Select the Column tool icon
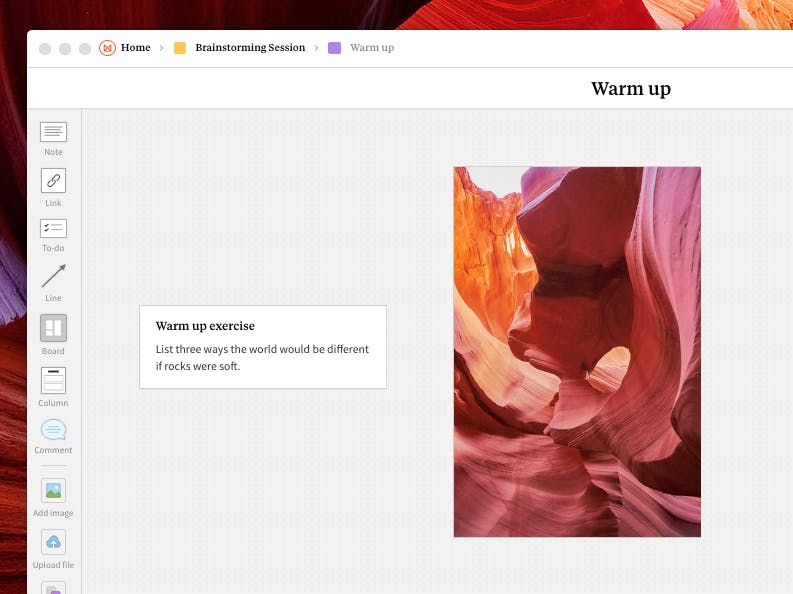This screenshot has width=793, height=594. [53, 381]
